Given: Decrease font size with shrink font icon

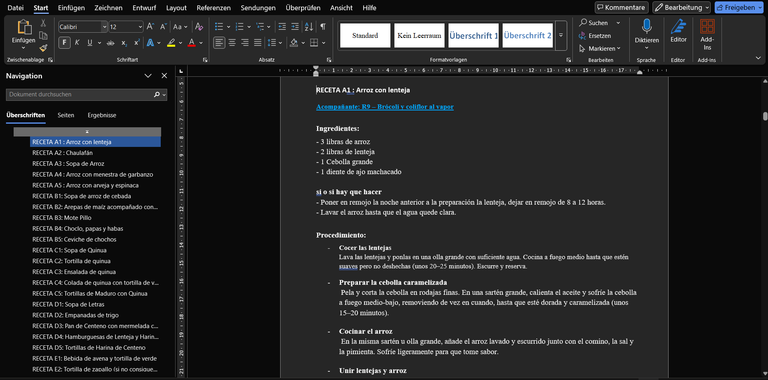Looking at the screenshot, I should pyautogui.click(x=163, y=26).
